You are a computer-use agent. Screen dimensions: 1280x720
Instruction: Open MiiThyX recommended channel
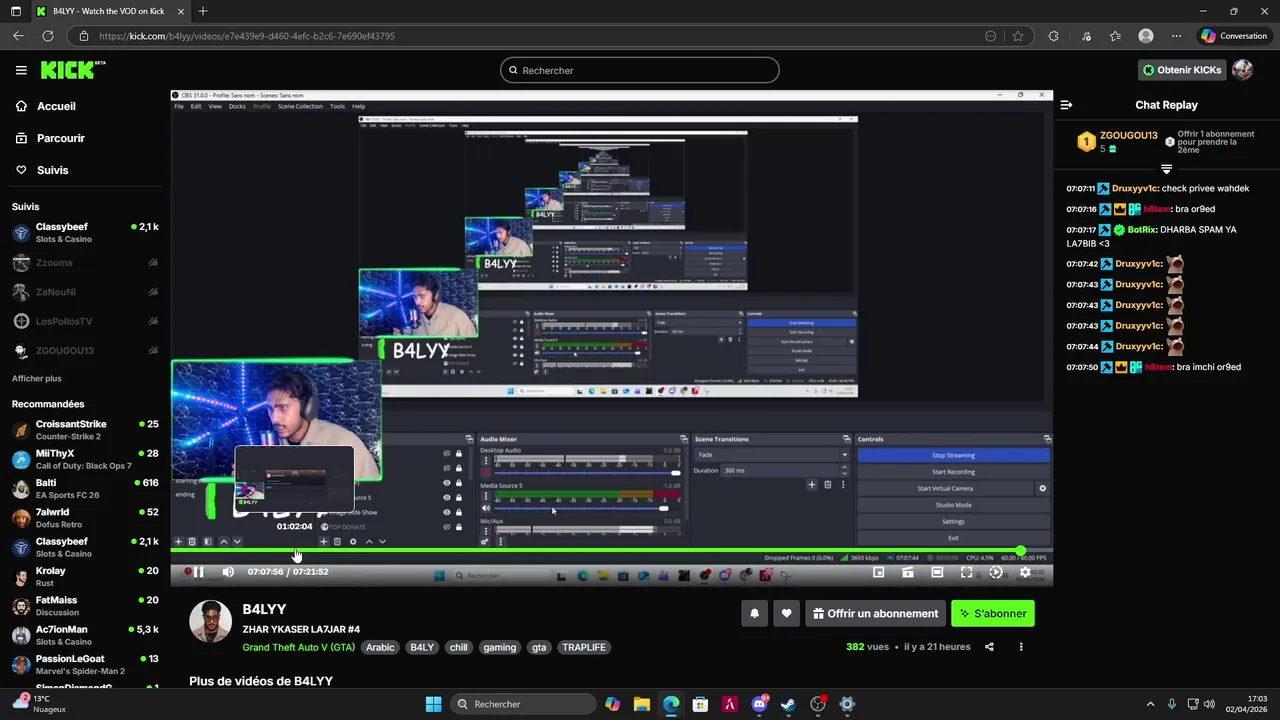pyautogui.click(x=85, y=459)
